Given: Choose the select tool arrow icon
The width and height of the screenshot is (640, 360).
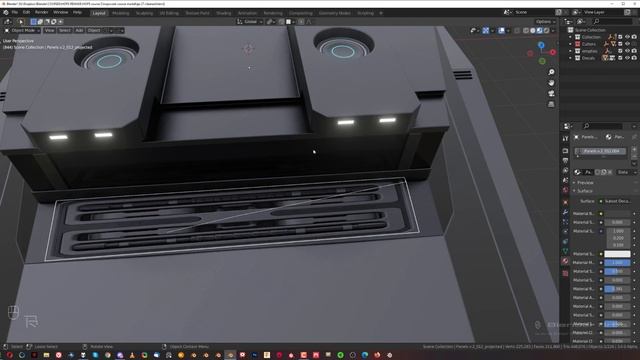Looking at the screenshot, I should (x=21, y=22).
